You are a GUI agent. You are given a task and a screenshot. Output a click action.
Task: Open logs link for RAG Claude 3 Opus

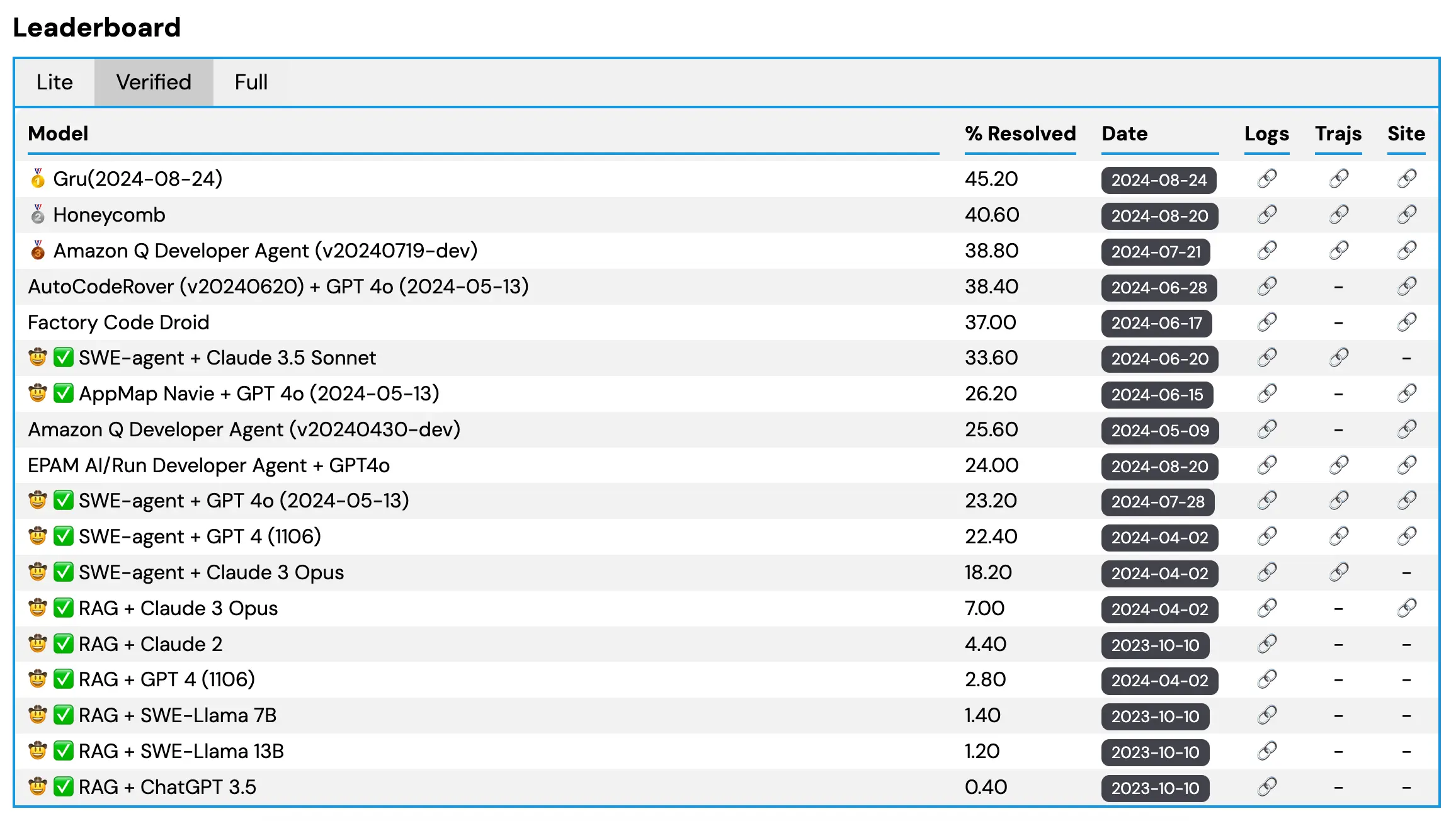pos(1265,608)
